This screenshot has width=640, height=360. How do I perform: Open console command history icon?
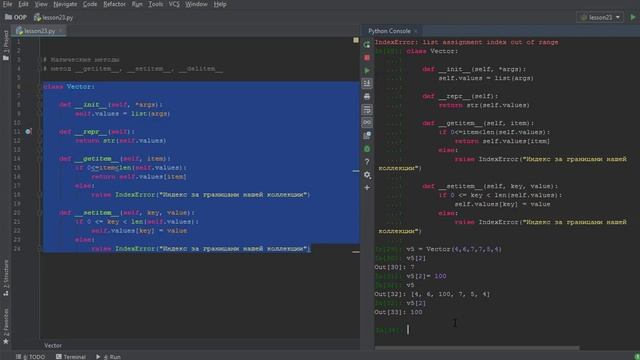(367, 136)
